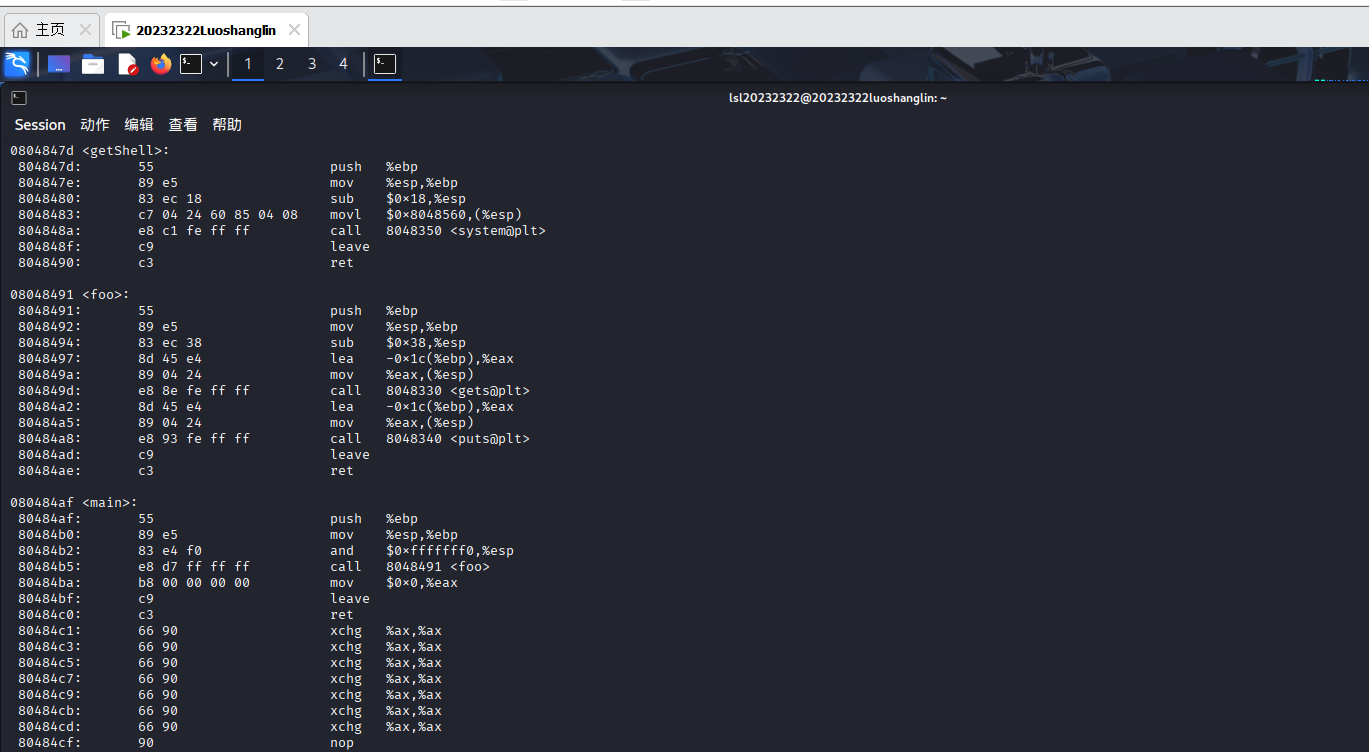
Task: Click address '80484a2:' in foo
Action: pos(50,407)
